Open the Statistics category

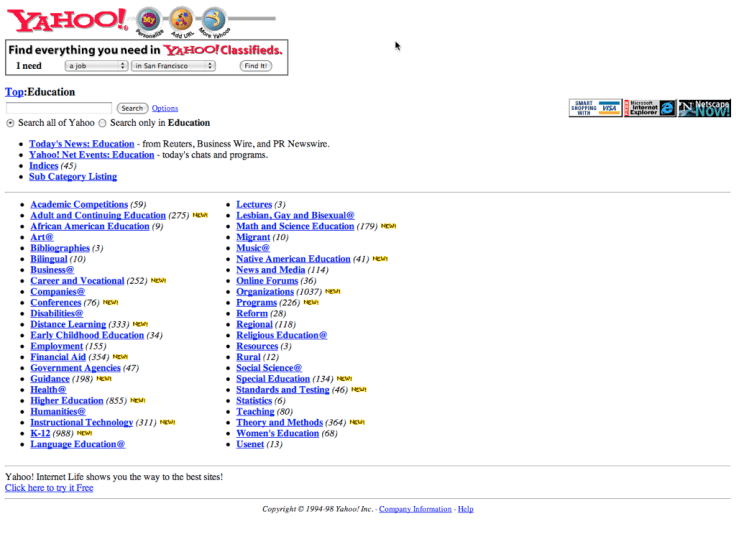254,400
